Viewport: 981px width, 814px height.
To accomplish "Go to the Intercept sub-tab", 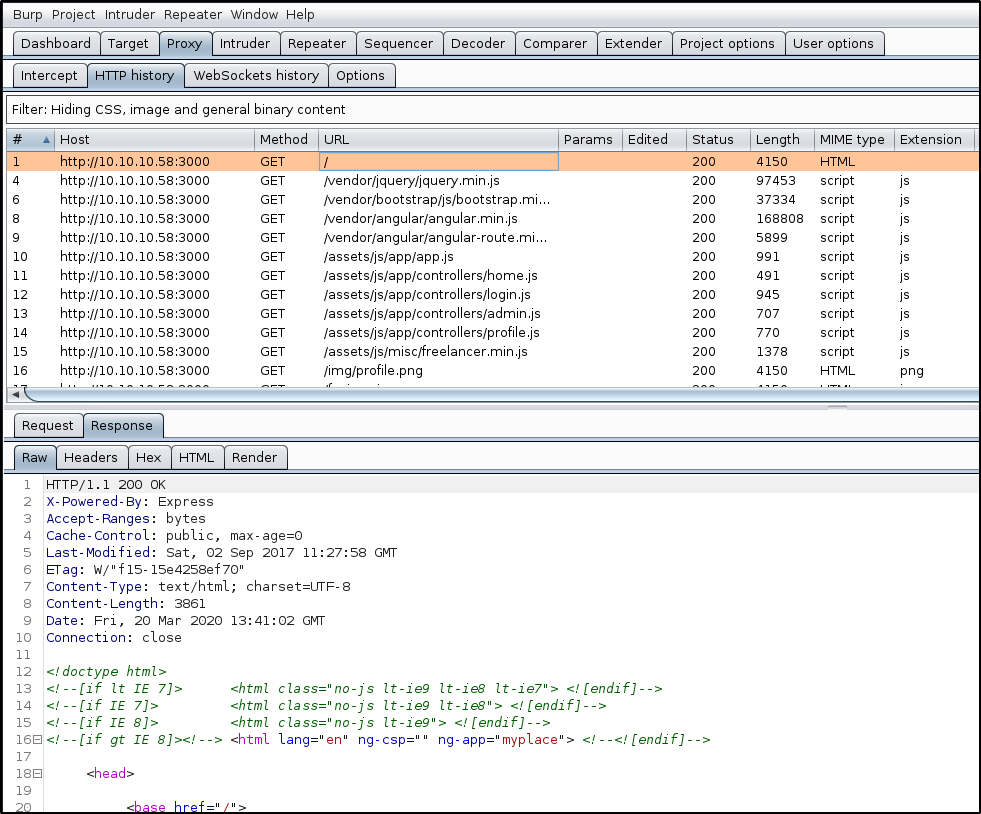I will point(49,76).
